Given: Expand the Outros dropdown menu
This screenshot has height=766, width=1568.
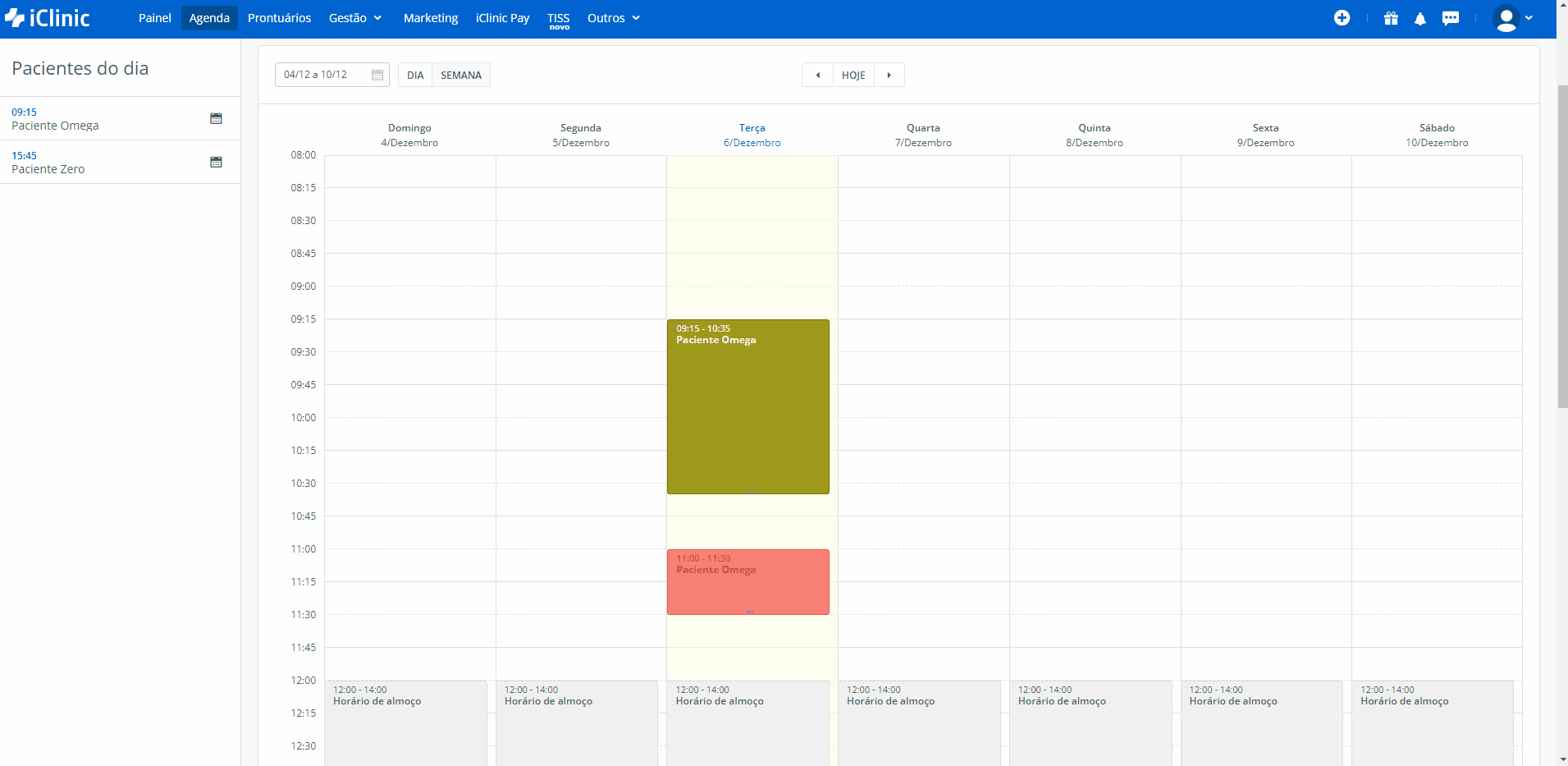Looking at the screenshot, I should [x=613, y=18].
